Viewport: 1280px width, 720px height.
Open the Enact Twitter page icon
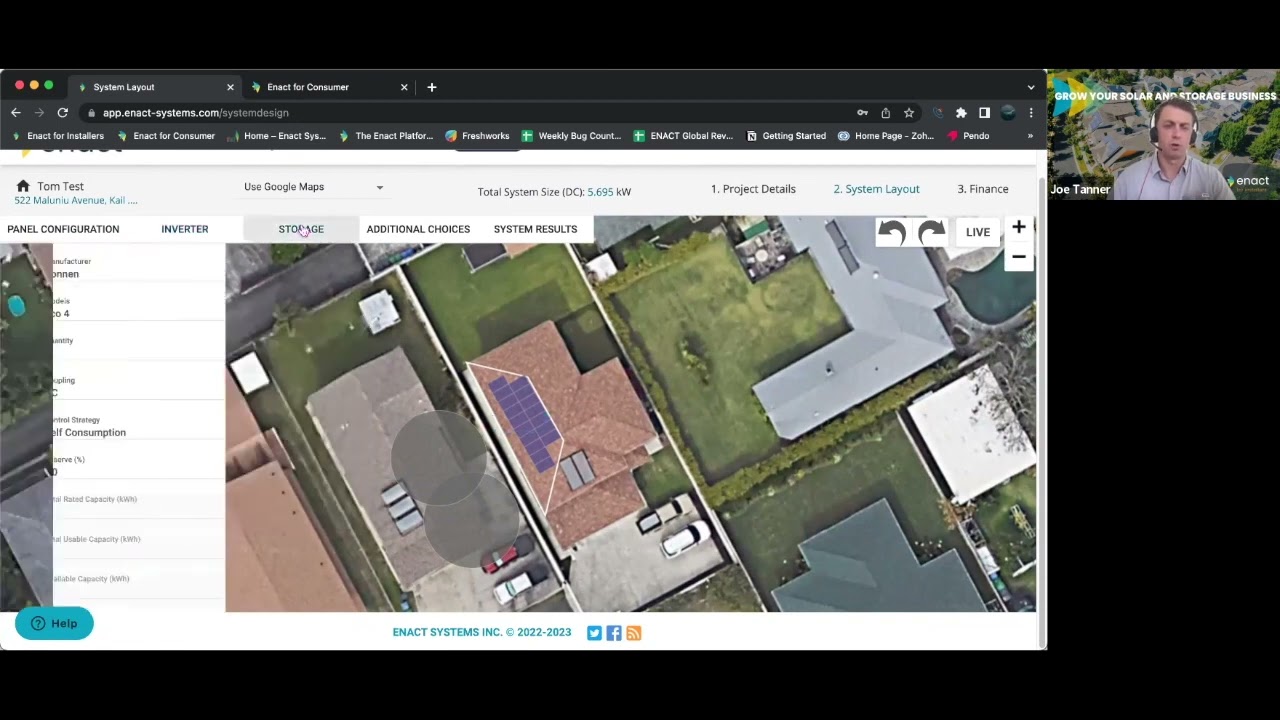click(x=594, y=633)
